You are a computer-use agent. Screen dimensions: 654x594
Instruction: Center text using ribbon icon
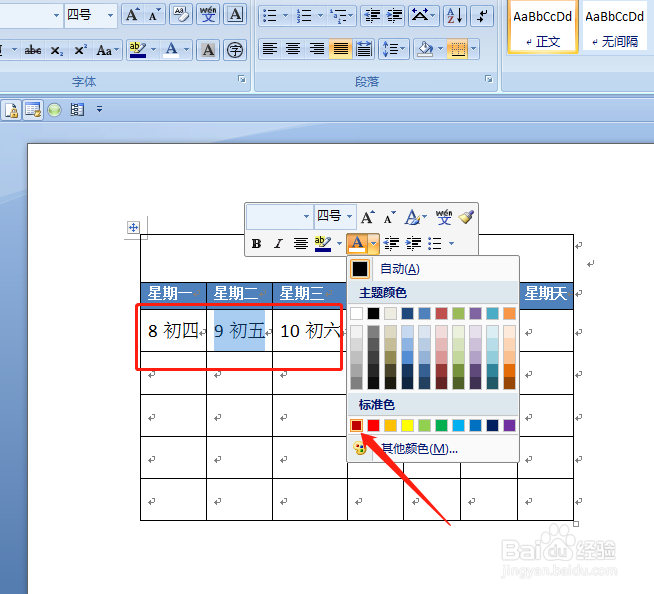coord(293,49)
